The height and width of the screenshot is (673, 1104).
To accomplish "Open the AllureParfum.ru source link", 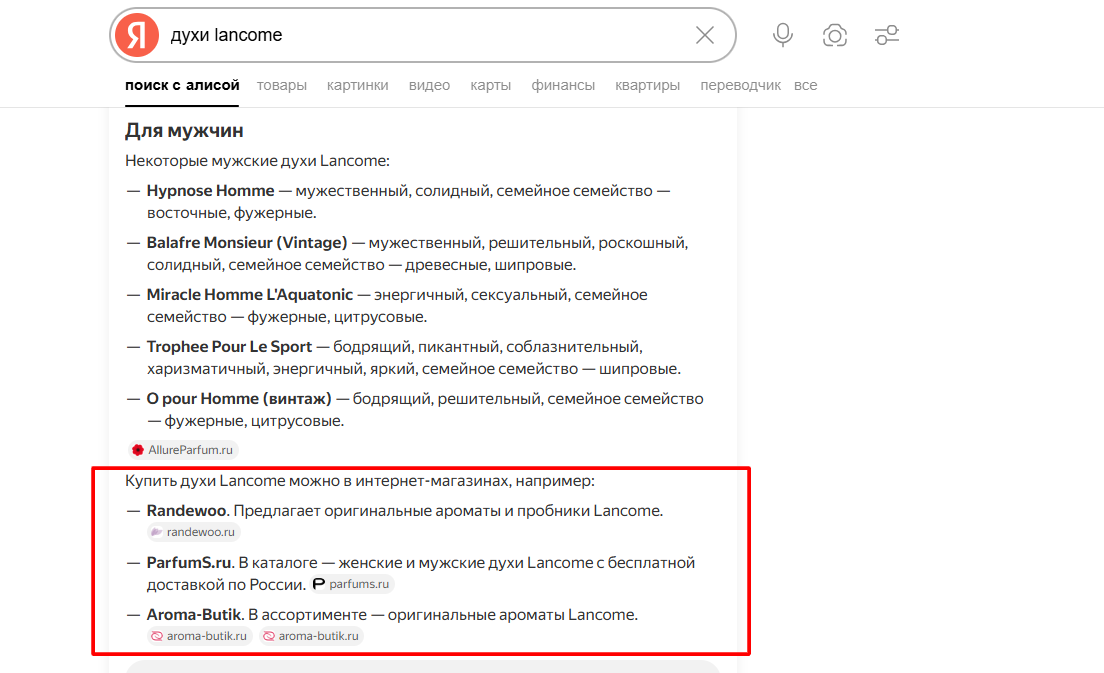I will coord(190,450).
